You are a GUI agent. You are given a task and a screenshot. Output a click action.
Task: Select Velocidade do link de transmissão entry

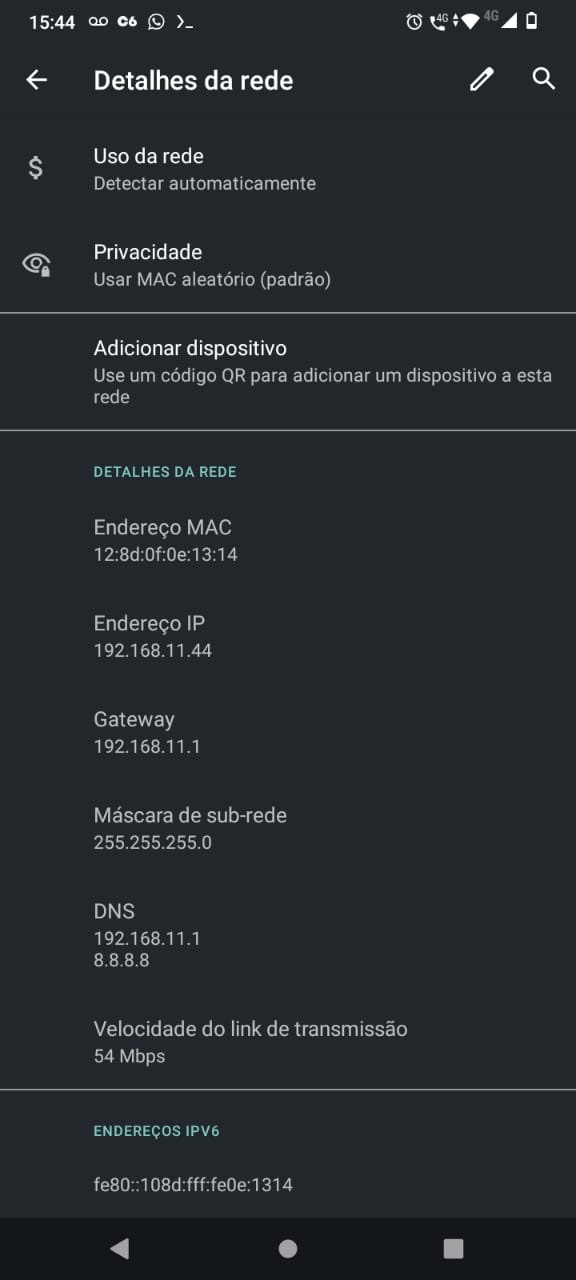coord(288,1041)
